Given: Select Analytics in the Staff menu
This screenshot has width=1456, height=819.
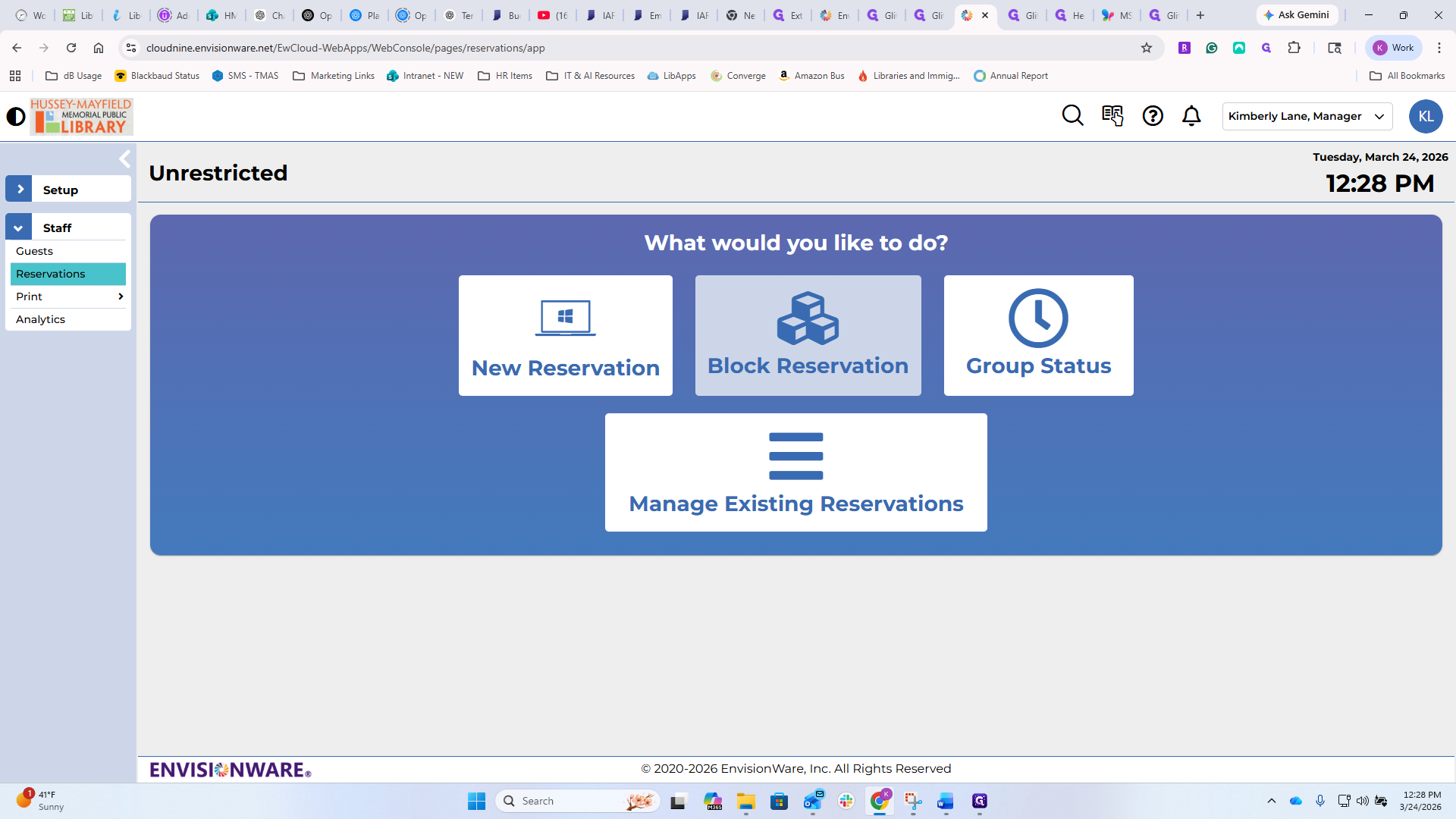Looking at the screenshot, I should click(41, 319).
